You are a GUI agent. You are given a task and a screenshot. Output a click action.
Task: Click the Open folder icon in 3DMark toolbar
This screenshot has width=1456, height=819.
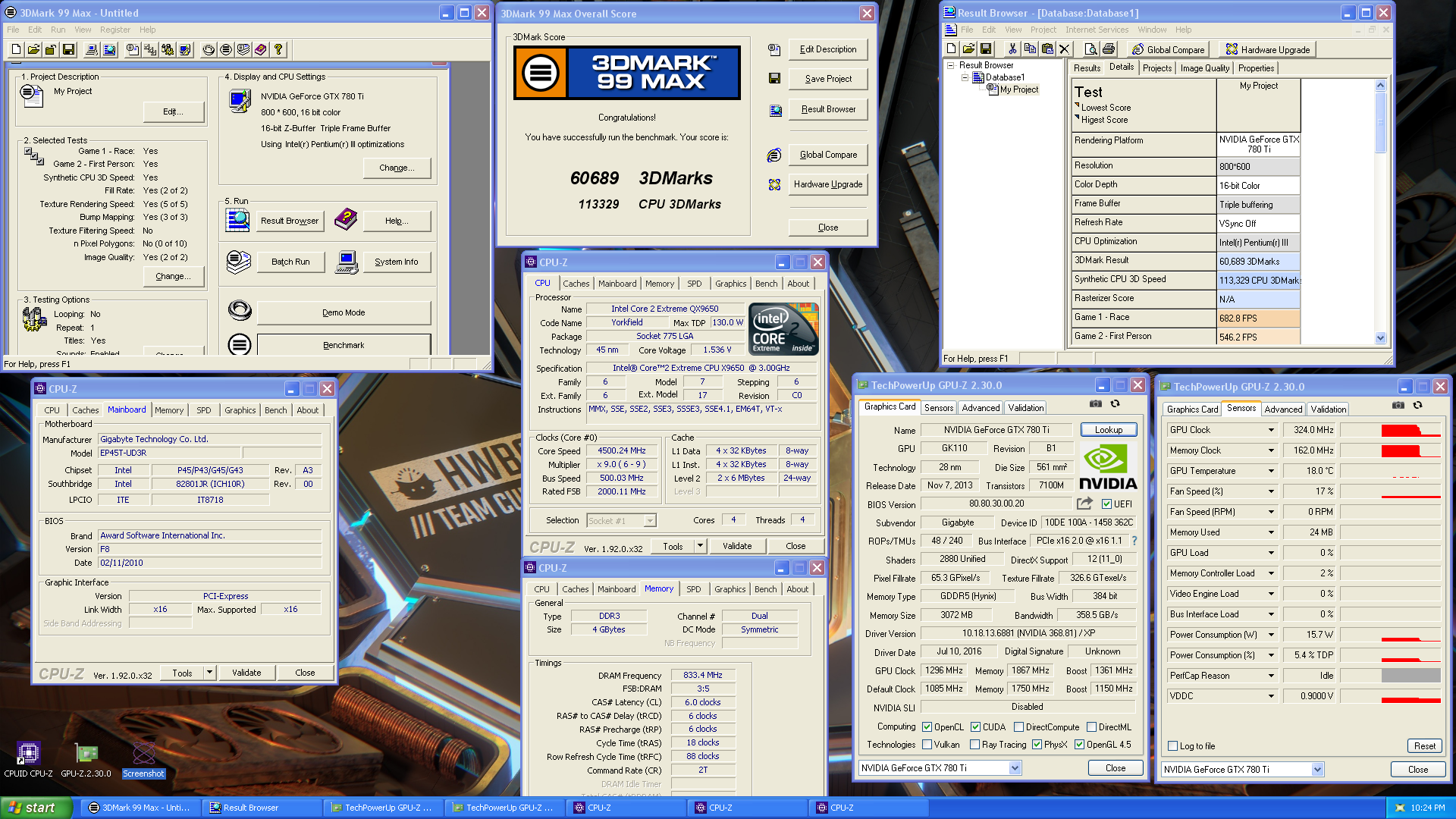[33, 50]
